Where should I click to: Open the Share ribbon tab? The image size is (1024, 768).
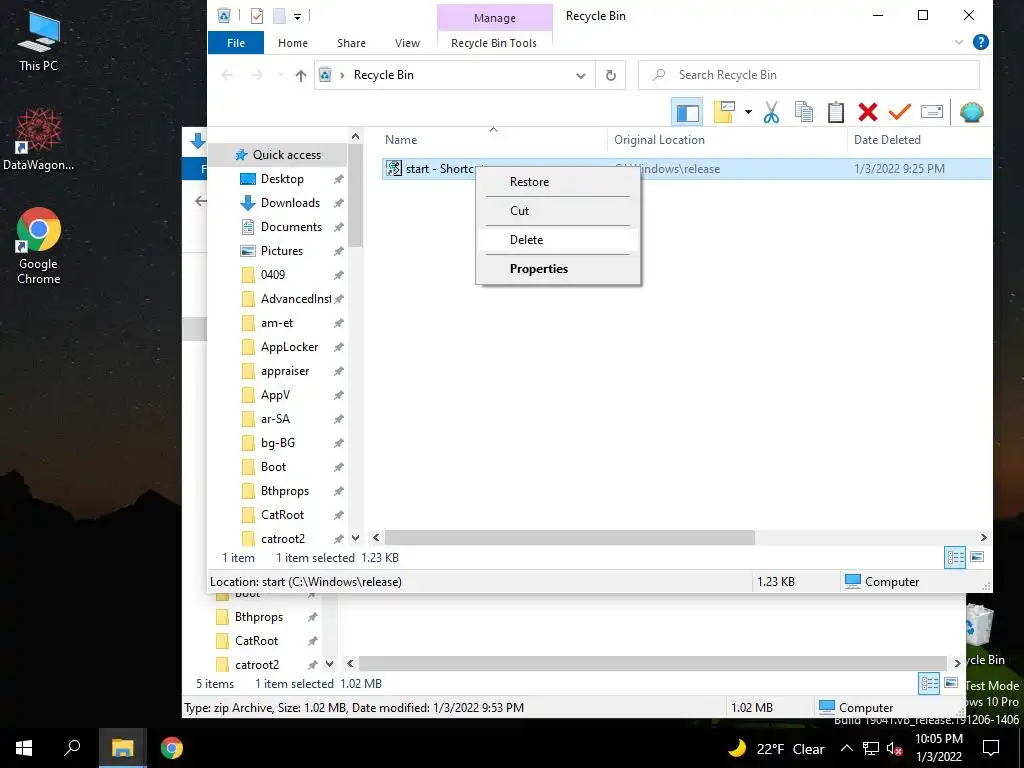[x=351, y=43]
